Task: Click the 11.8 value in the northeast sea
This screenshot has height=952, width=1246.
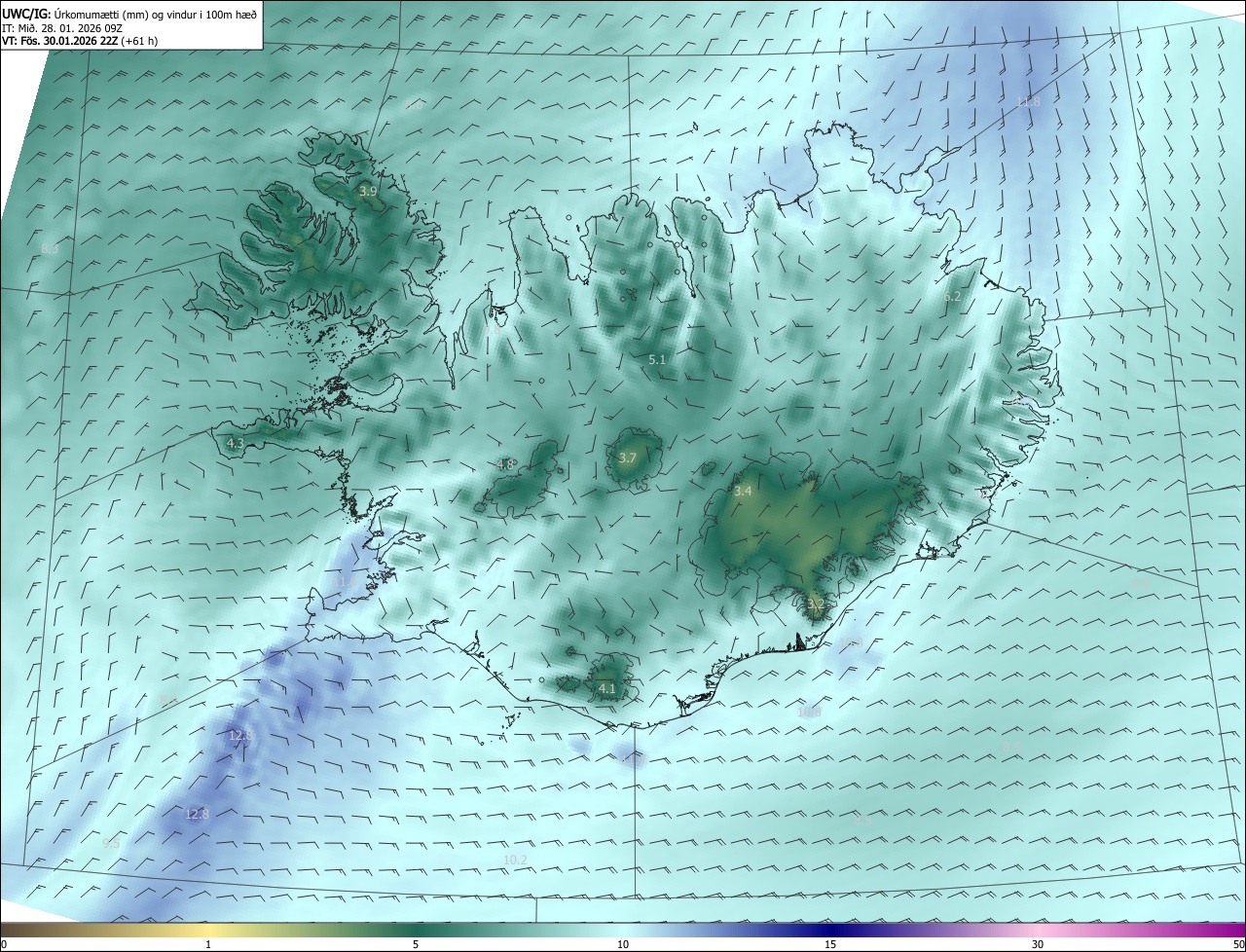Action: tap(1028, 101)
